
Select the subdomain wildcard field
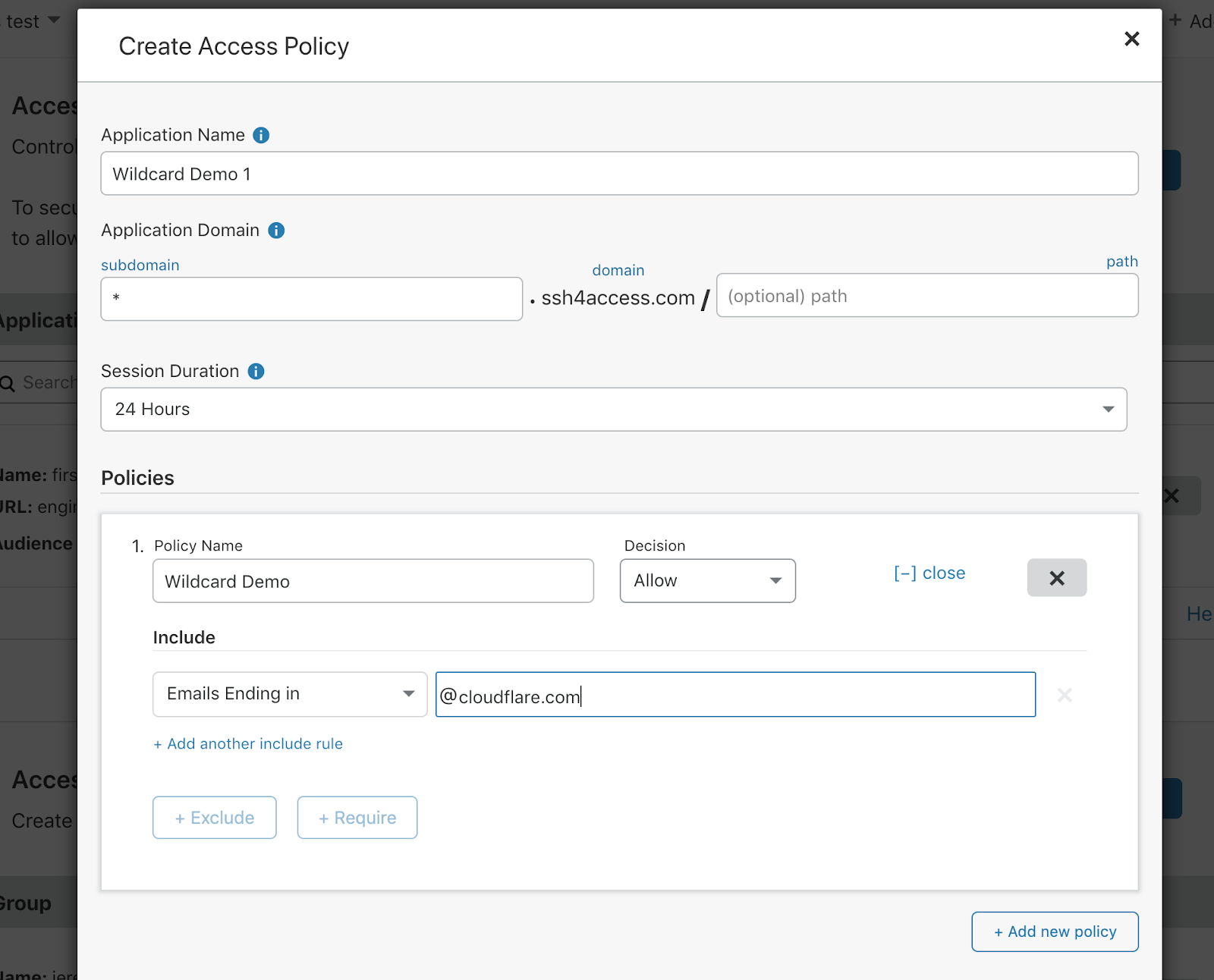(x=311, y=299)
